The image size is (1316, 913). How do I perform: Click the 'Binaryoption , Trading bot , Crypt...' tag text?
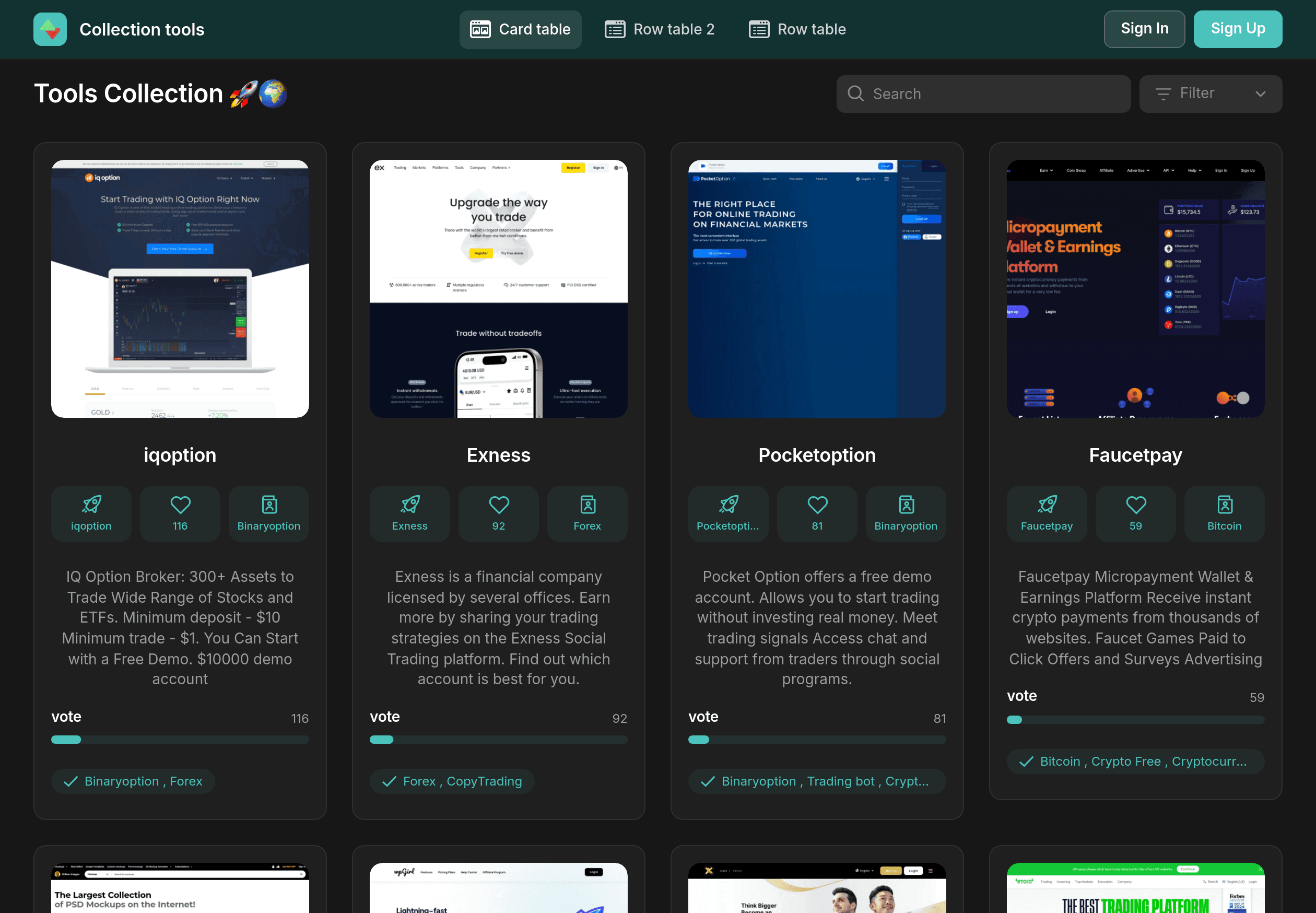pyautogui.click(x=825, y=781)
